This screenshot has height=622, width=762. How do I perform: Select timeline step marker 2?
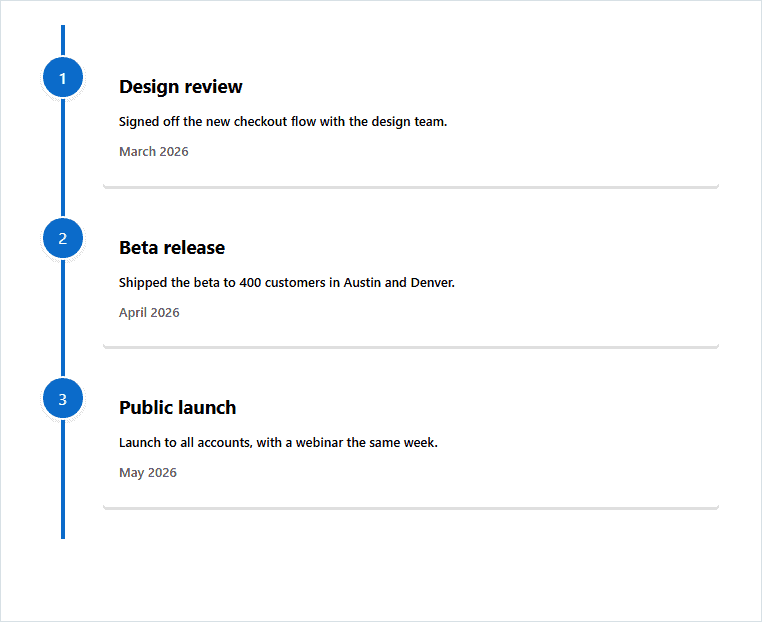(63, 238)
